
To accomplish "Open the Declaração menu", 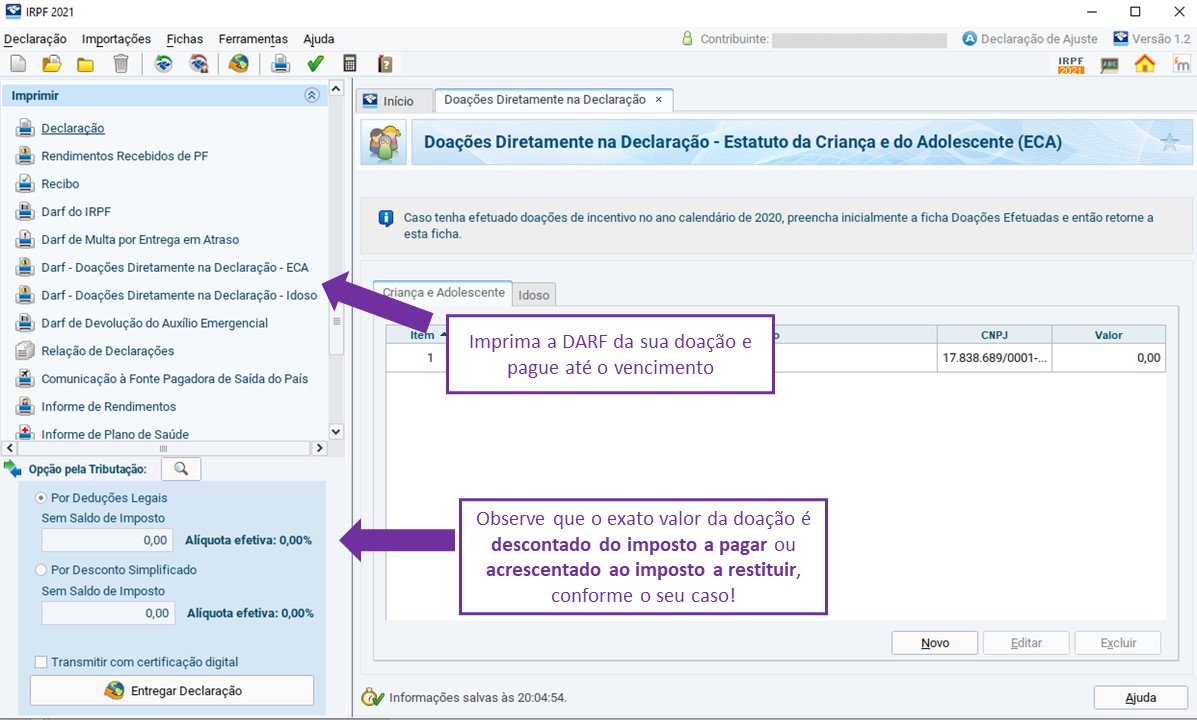I will click(x=35, y=39).
